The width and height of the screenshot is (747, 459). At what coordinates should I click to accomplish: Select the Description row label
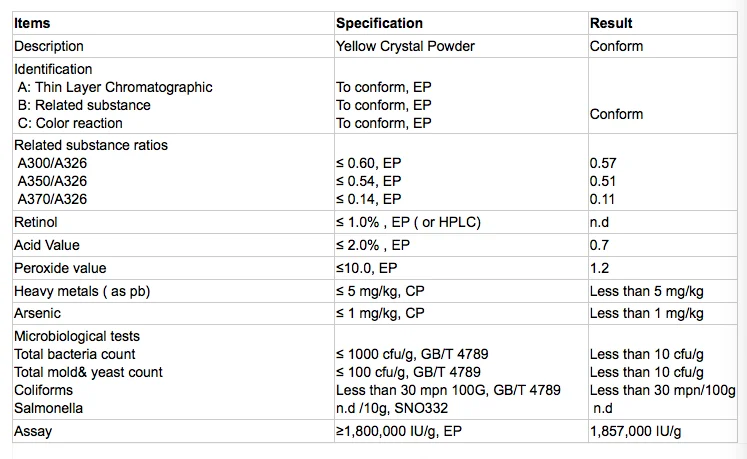[x=49, y=46]
